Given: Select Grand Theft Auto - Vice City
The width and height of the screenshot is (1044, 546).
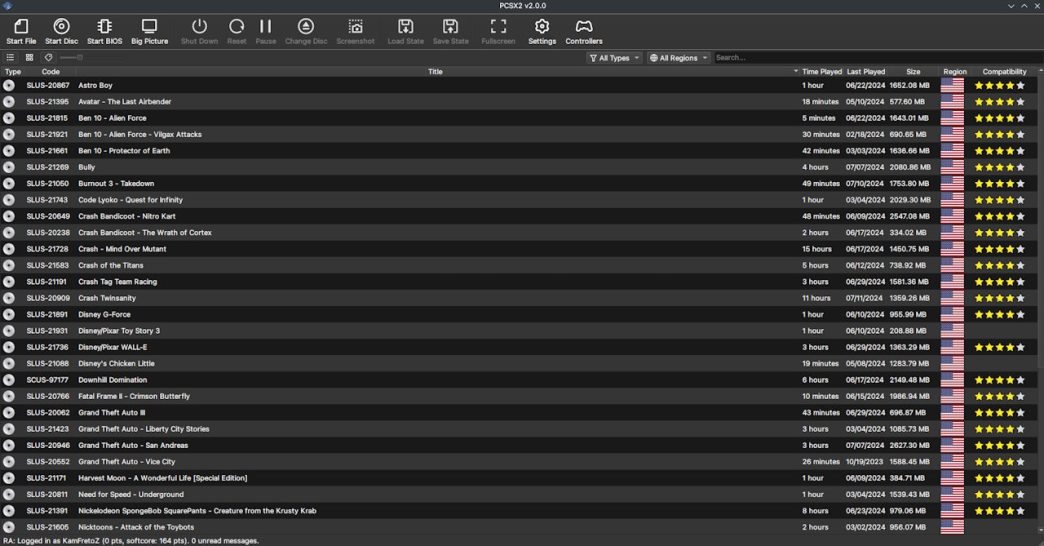Looking at the screenshot, I should [x=127, y=461].
